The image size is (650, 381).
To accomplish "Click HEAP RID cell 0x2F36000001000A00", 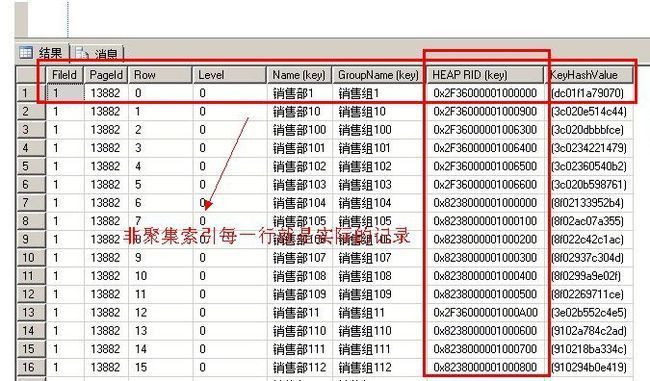I will 485,312.
